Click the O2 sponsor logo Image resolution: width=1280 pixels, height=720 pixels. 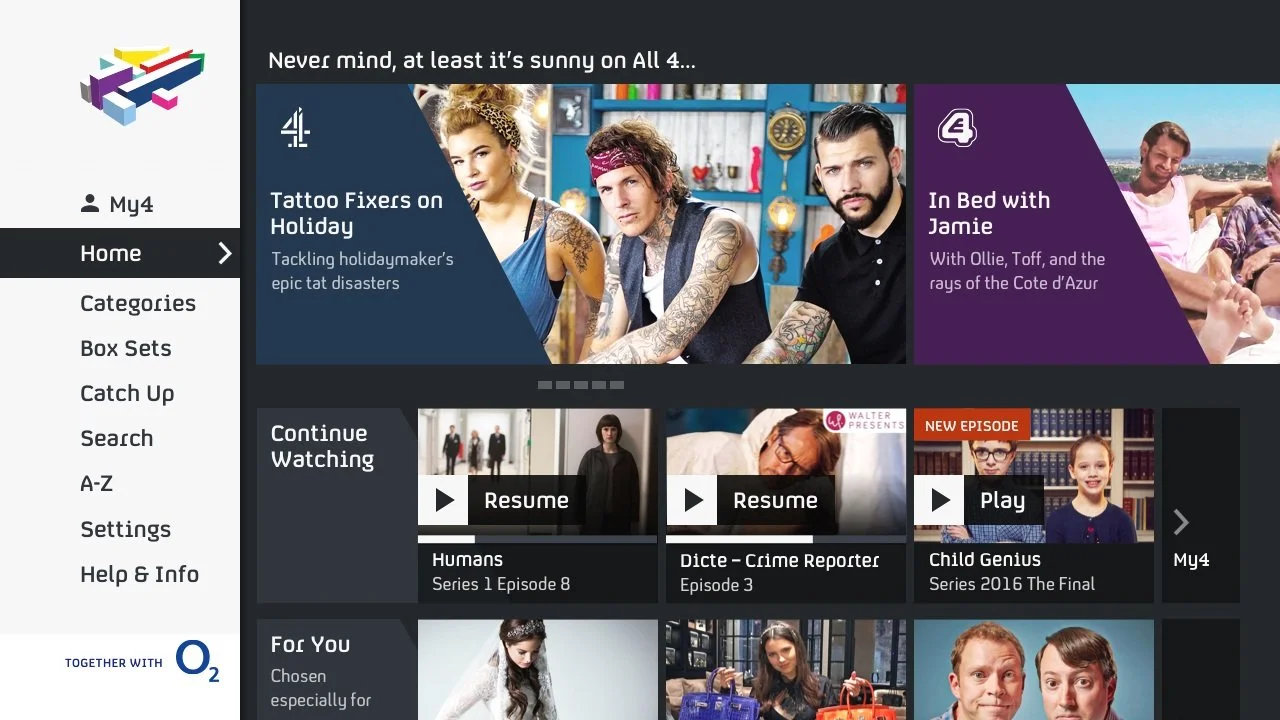pyautogui.click(x=197, y=662)
